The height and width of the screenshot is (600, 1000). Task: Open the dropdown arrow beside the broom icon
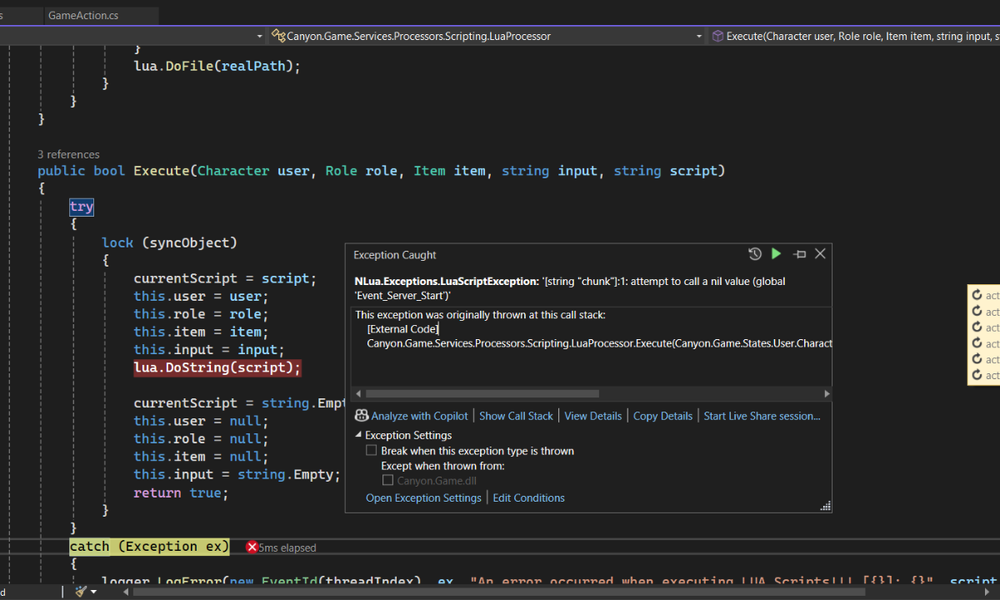tap(94, 591)
